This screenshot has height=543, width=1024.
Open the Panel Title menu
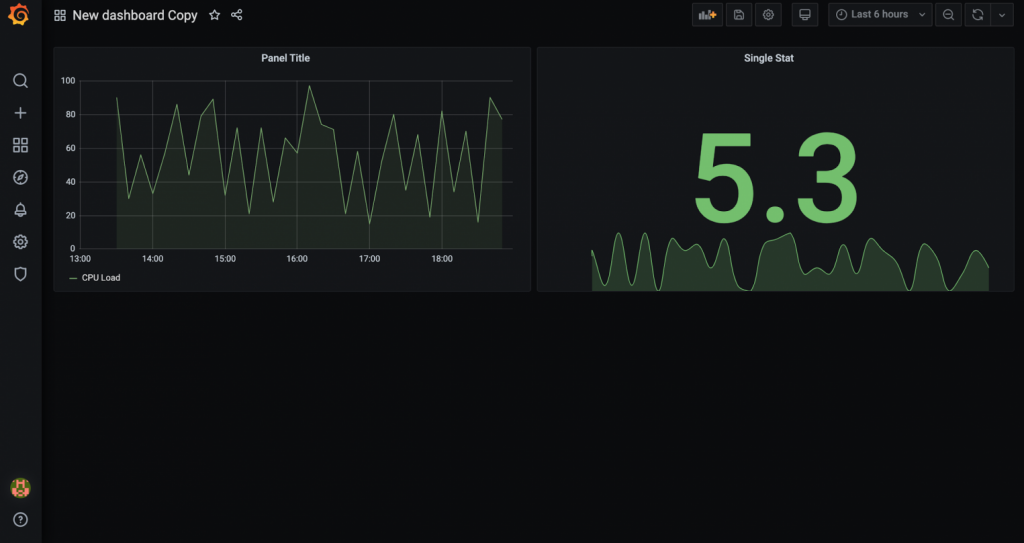click(x=285, y=58)
